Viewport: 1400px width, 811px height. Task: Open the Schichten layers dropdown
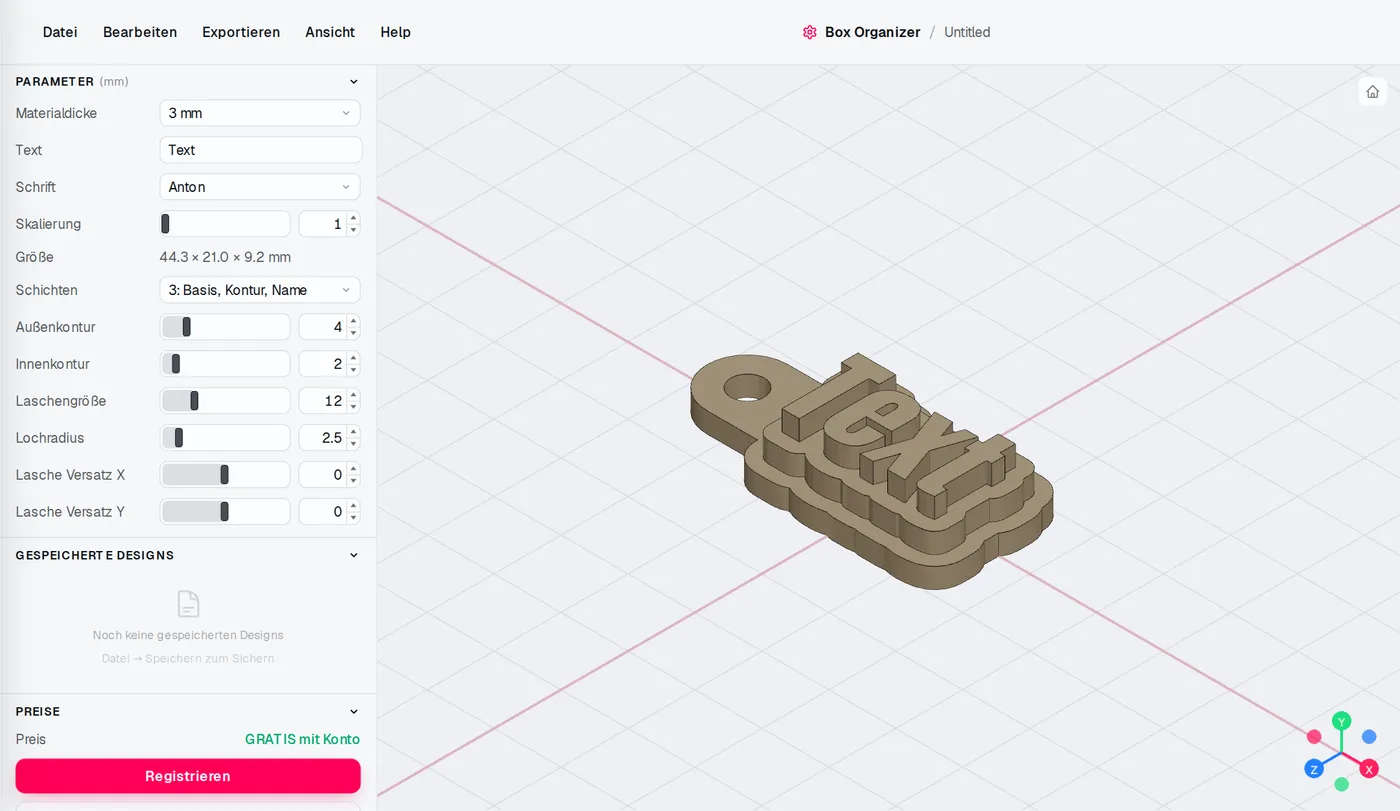click(x=260, y=290)
